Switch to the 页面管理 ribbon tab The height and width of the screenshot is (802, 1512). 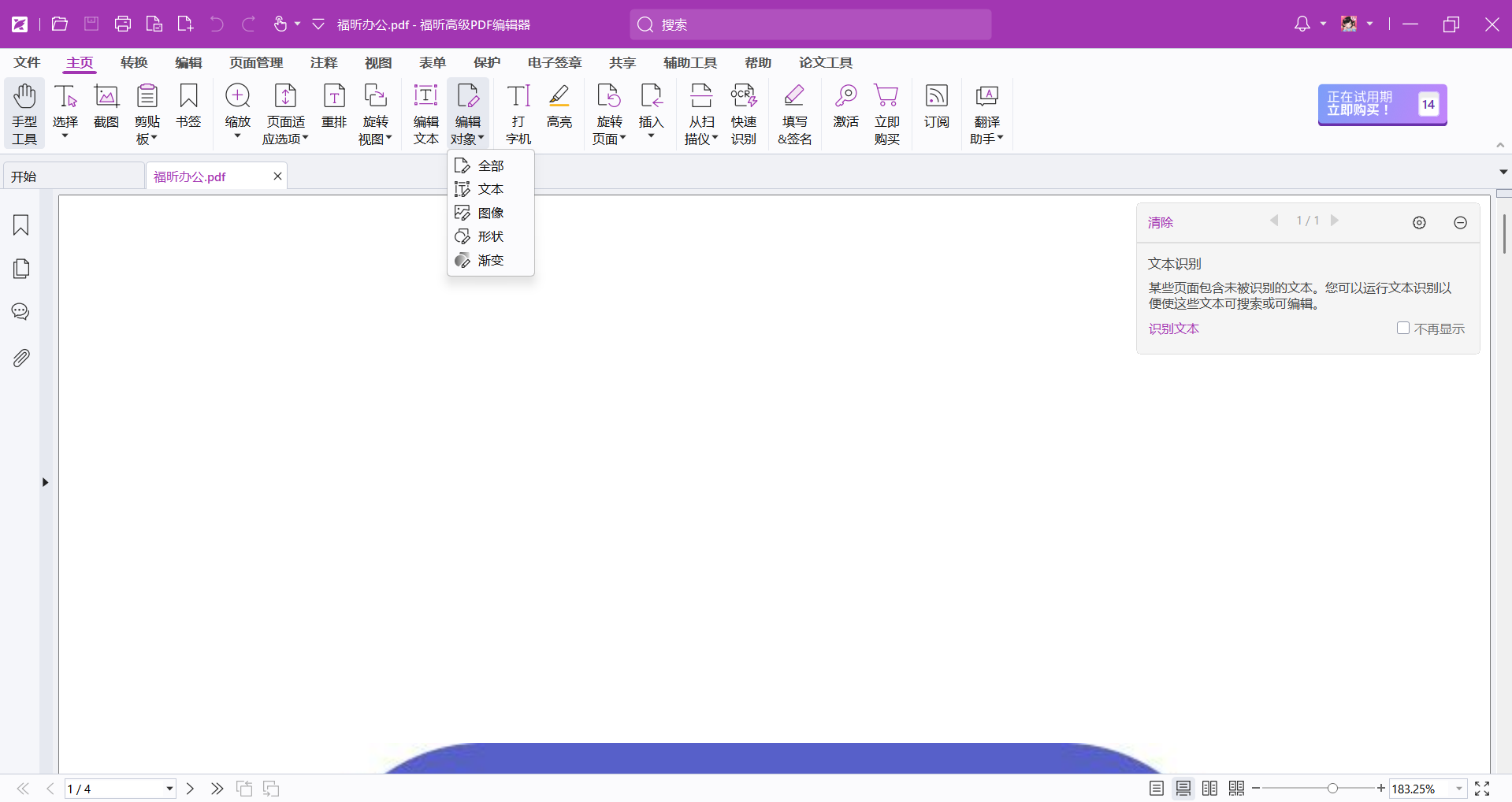pos(256,62)
